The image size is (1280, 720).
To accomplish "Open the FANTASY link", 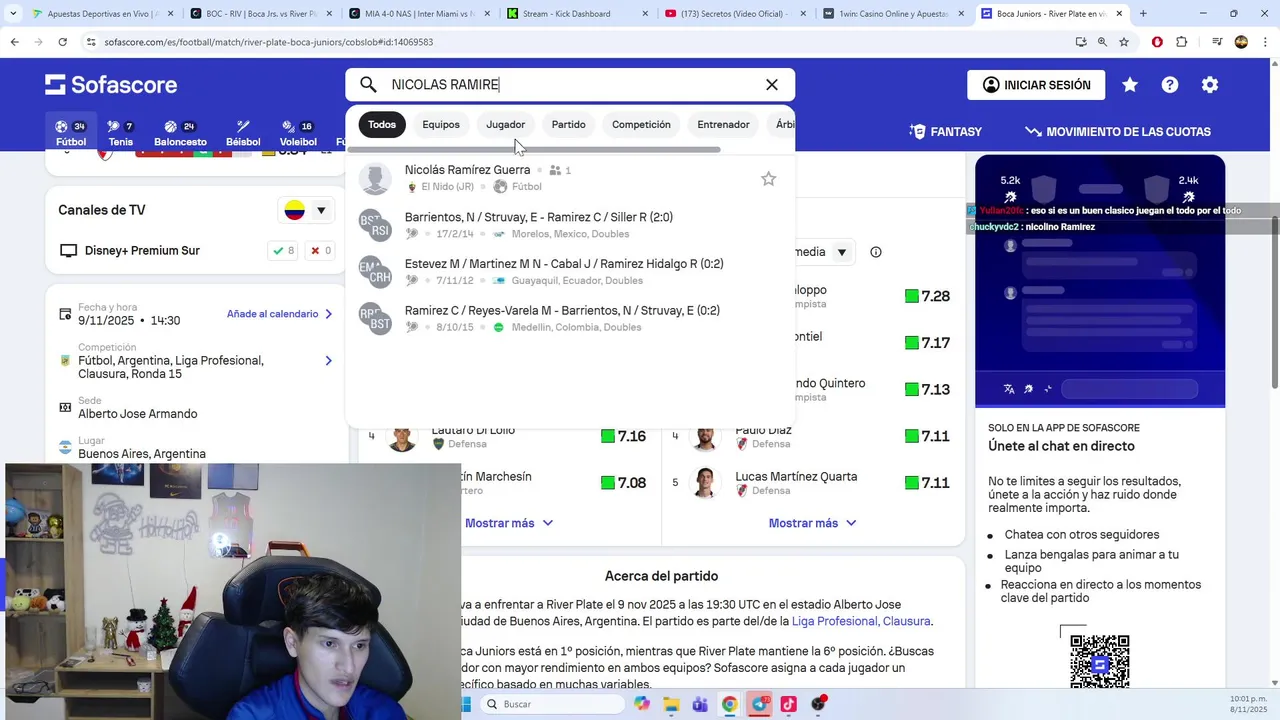I will pos(945,132).
